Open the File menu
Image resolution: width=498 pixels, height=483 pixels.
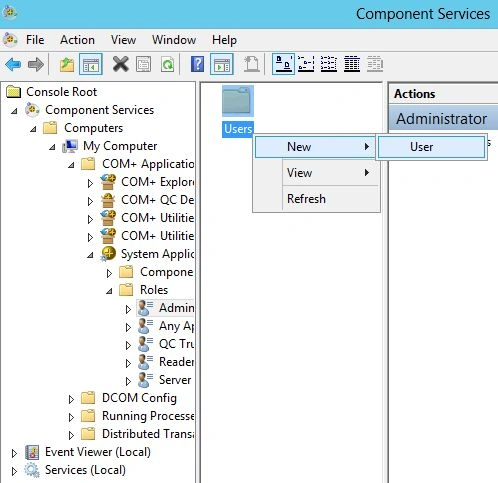pyautogui.click(x=35, y=40)
